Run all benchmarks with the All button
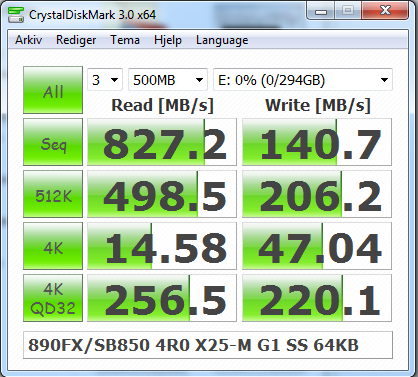Viewport: 418px width, 377px height. point(53,90)
